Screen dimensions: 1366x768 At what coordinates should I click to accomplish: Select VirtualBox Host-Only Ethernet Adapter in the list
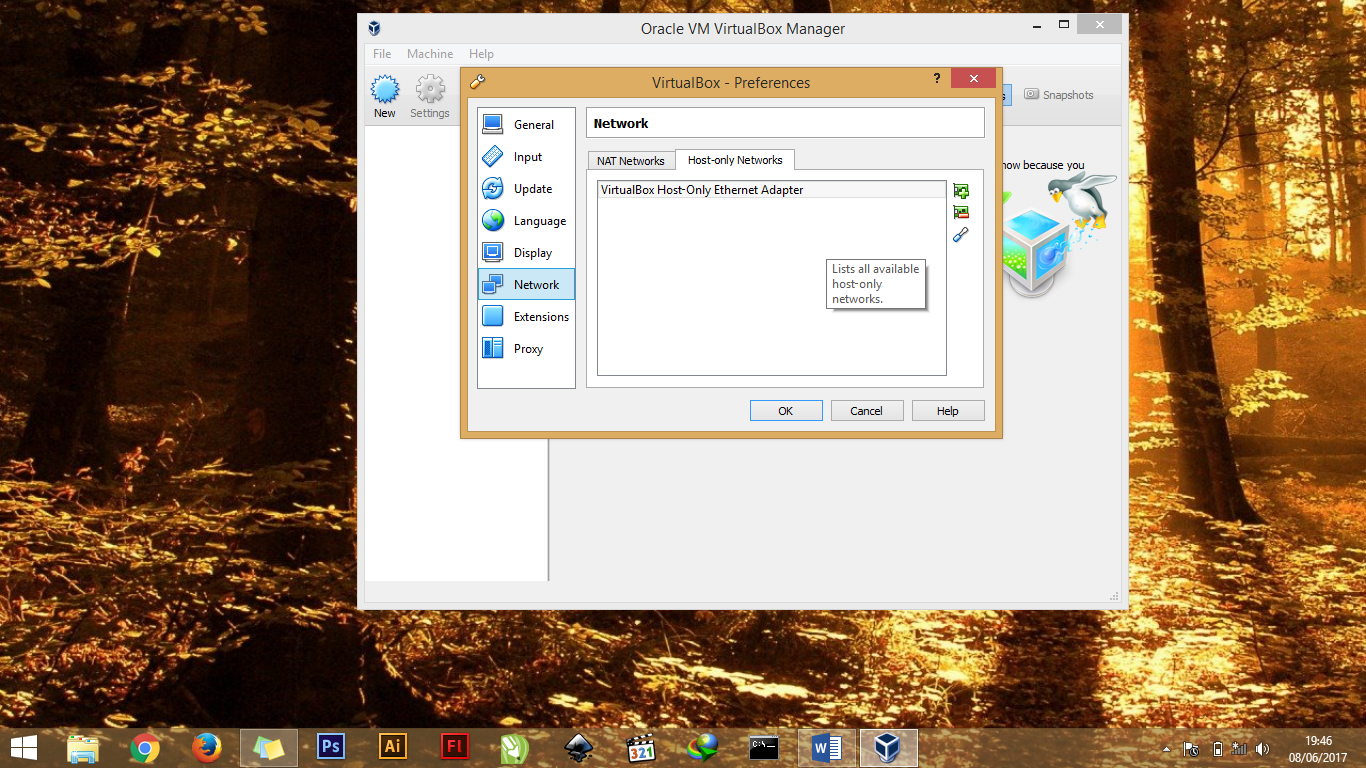771,190
